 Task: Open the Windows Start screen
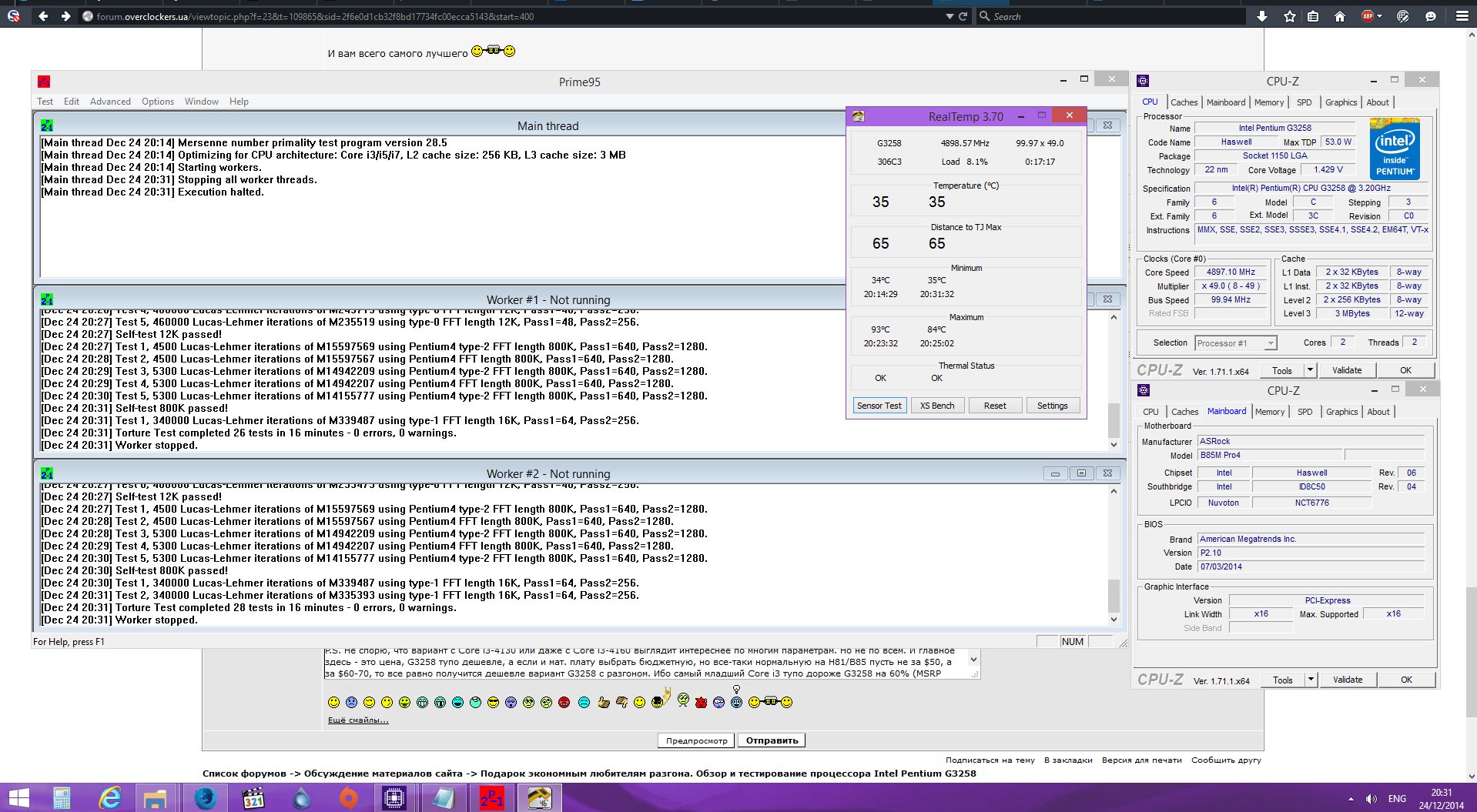pos(18,797)
